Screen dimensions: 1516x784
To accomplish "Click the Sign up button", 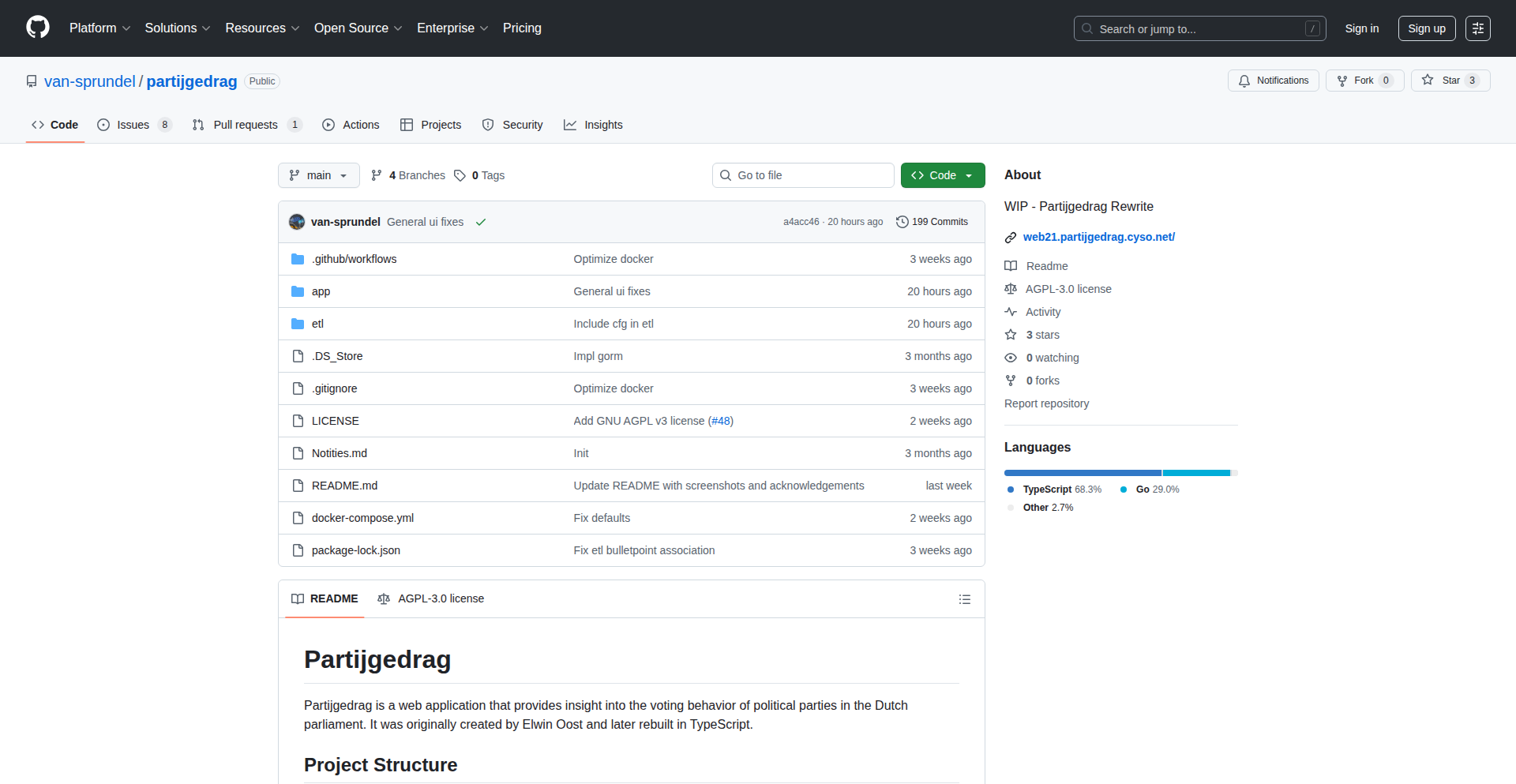I will click(x=1426, y=28).
